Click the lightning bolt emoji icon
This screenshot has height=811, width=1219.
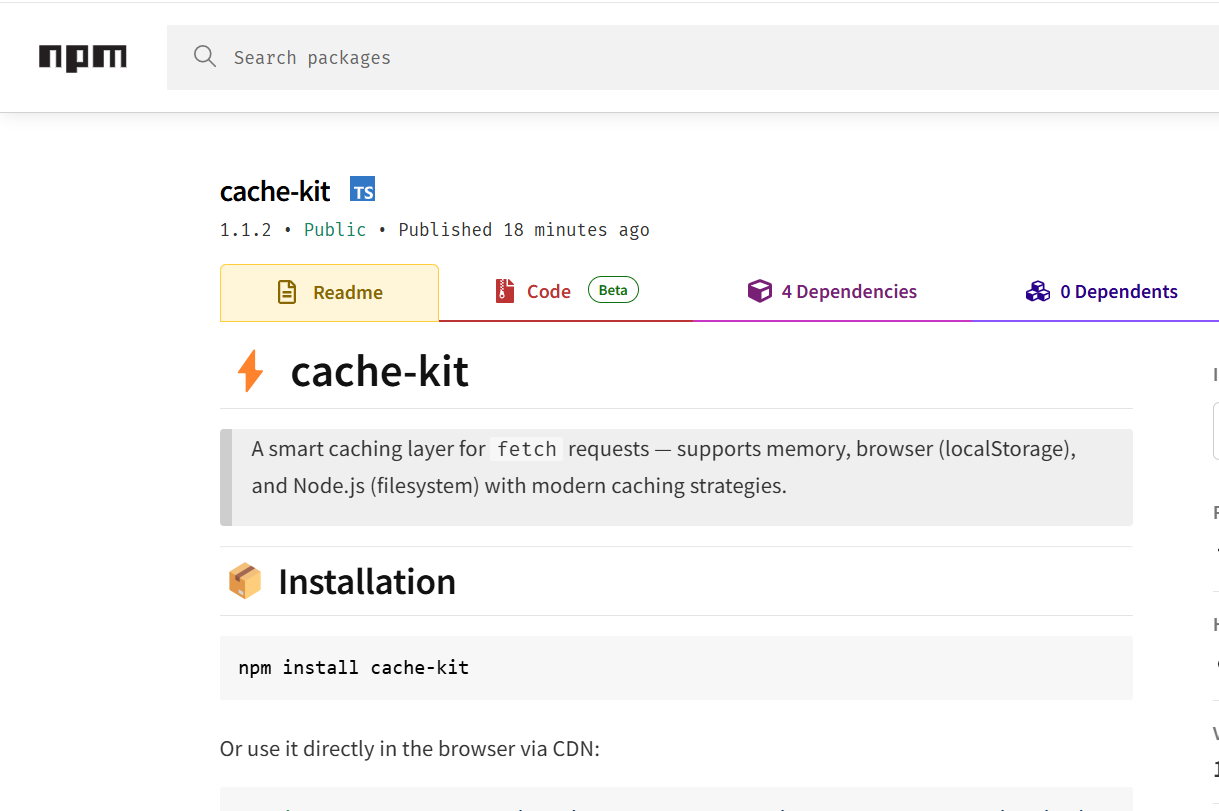(250, 371)
